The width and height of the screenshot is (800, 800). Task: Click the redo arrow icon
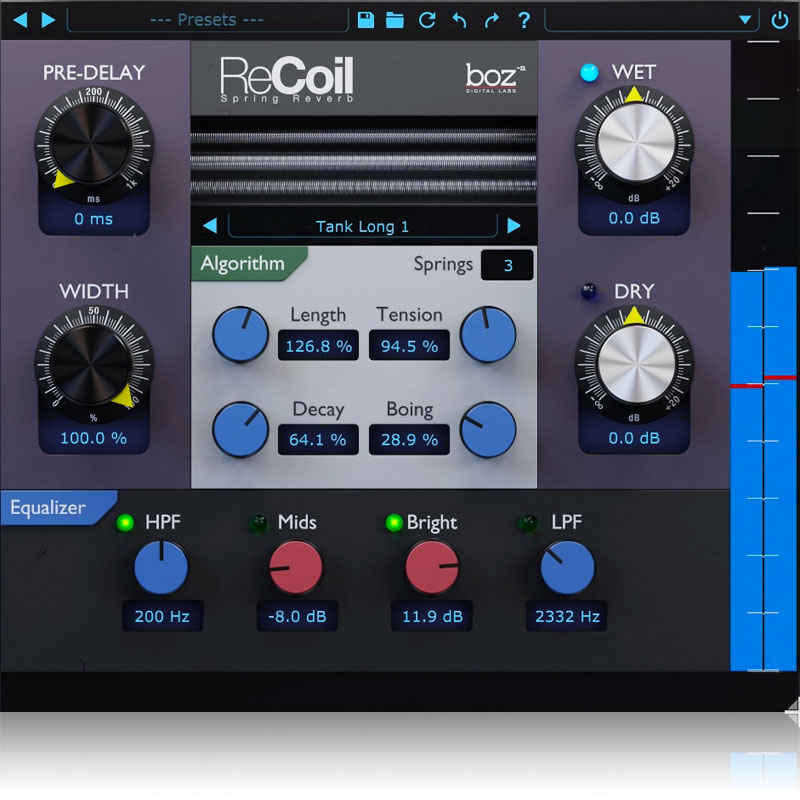tap(491, 20)
